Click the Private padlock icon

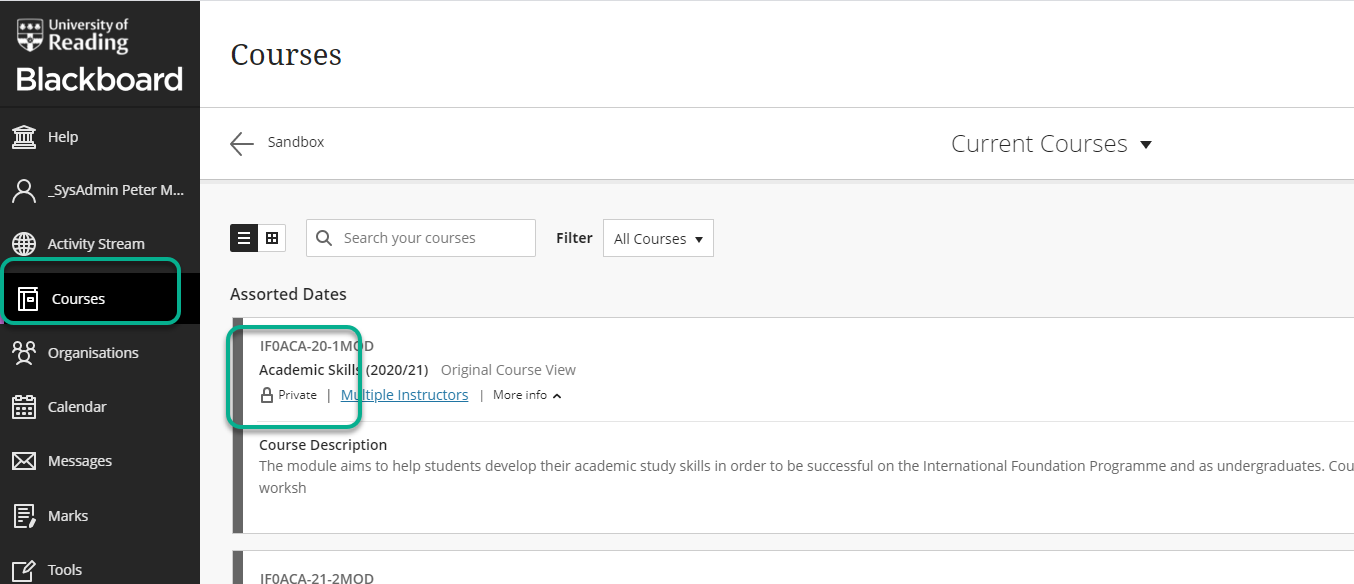tap(267, 395)
